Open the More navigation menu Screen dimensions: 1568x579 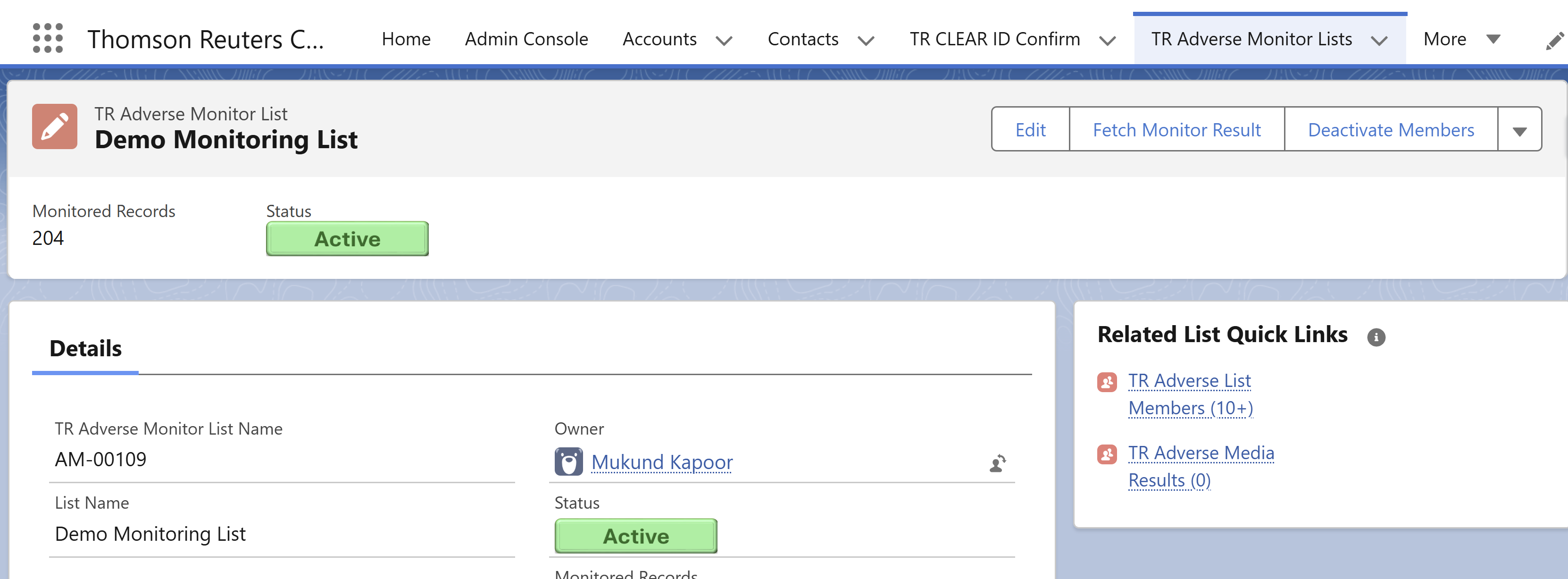point(1461,39)
